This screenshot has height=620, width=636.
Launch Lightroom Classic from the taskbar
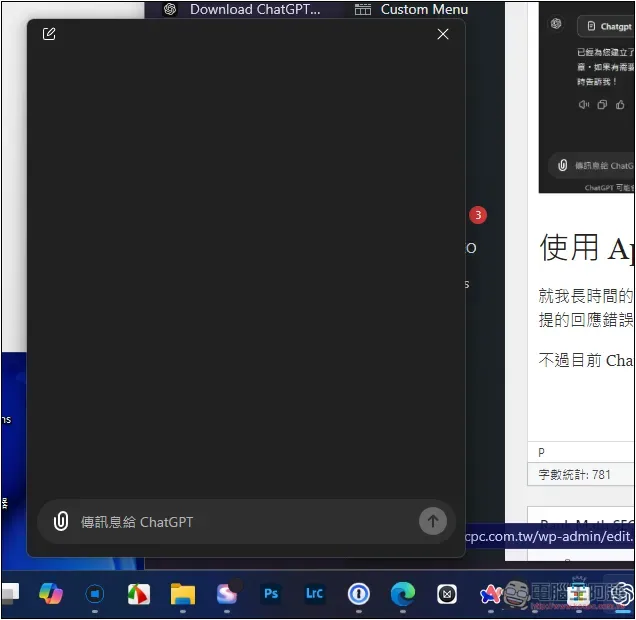click(315, 594)
